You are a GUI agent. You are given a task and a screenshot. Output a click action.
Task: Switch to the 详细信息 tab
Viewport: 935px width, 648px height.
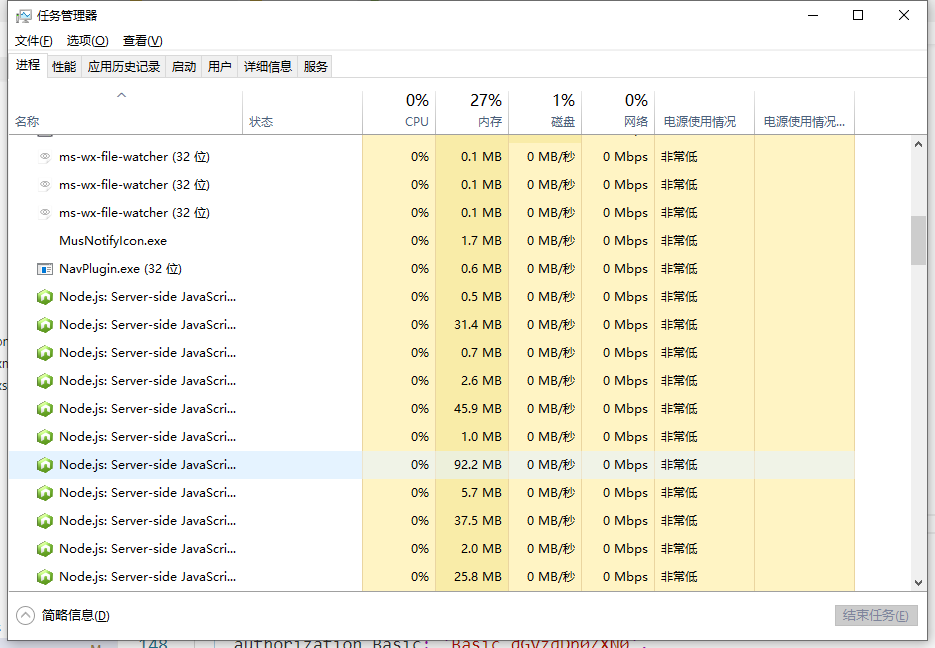[x=268, y=67]
